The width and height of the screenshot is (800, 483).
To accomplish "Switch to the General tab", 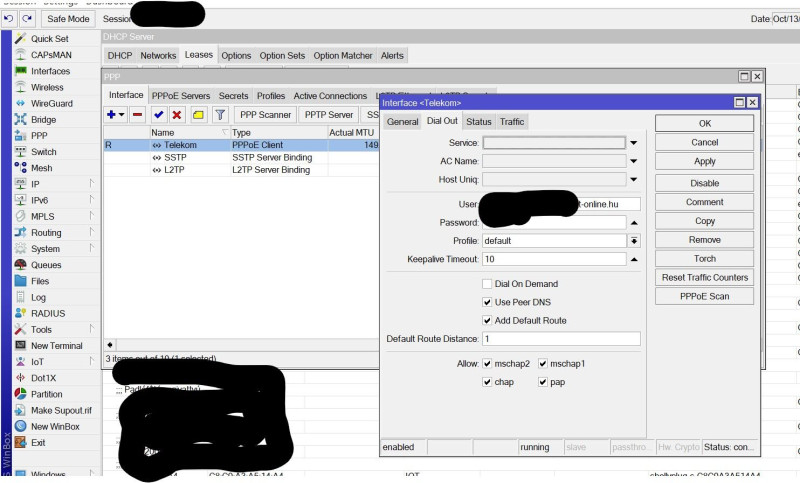I will (x=403, y=122).
